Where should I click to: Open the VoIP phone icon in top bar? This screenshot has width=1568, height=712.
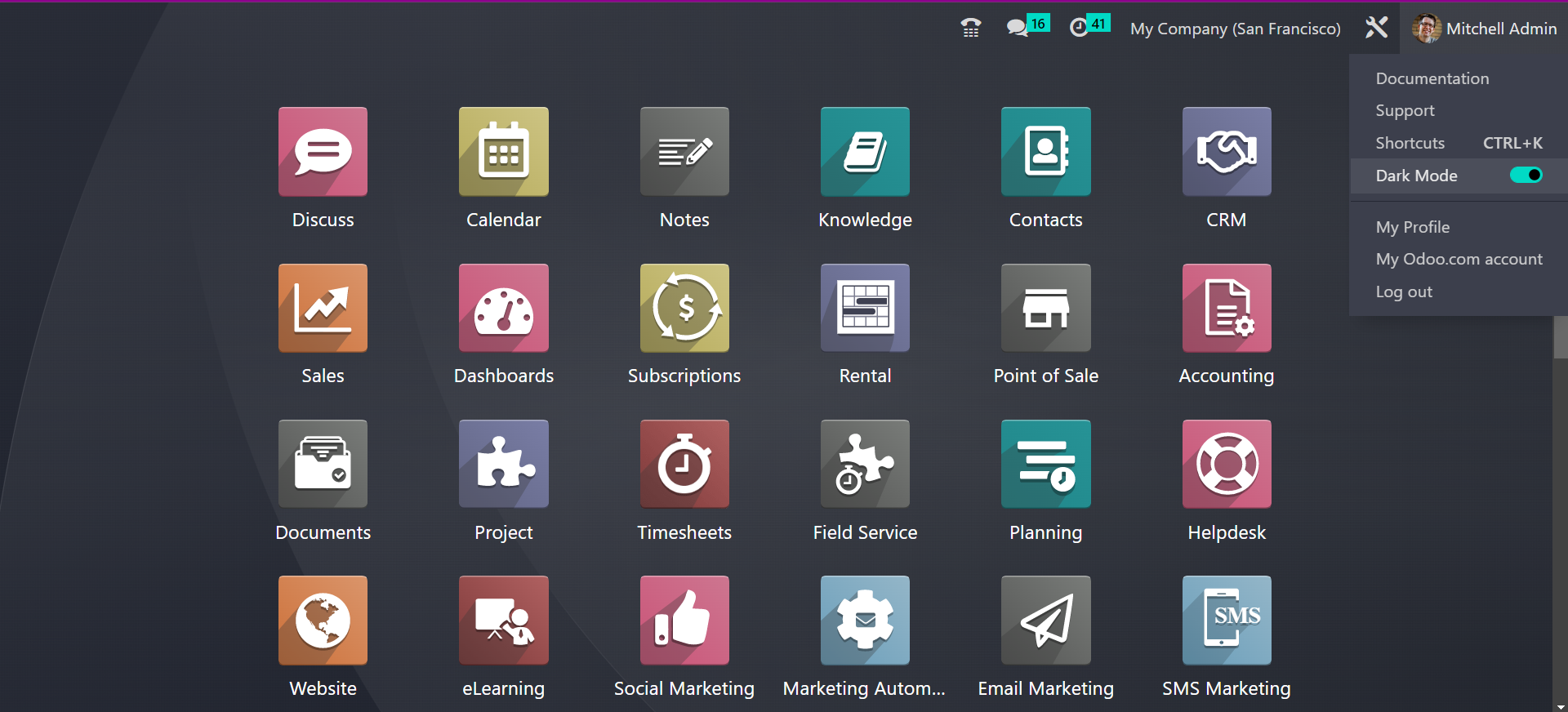(970, 28)
